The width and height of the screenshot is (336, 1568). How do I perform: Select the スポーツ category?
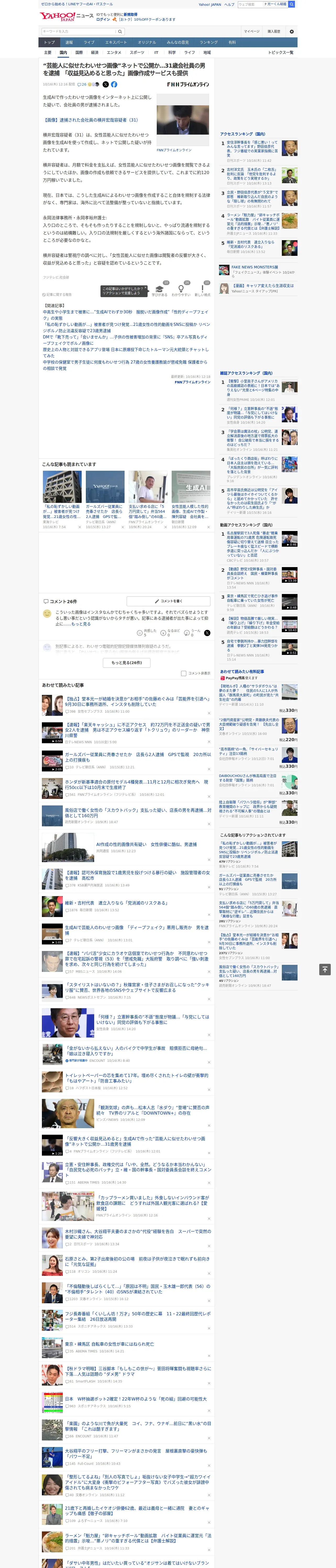pyautogui.click(x=137, y=52)
